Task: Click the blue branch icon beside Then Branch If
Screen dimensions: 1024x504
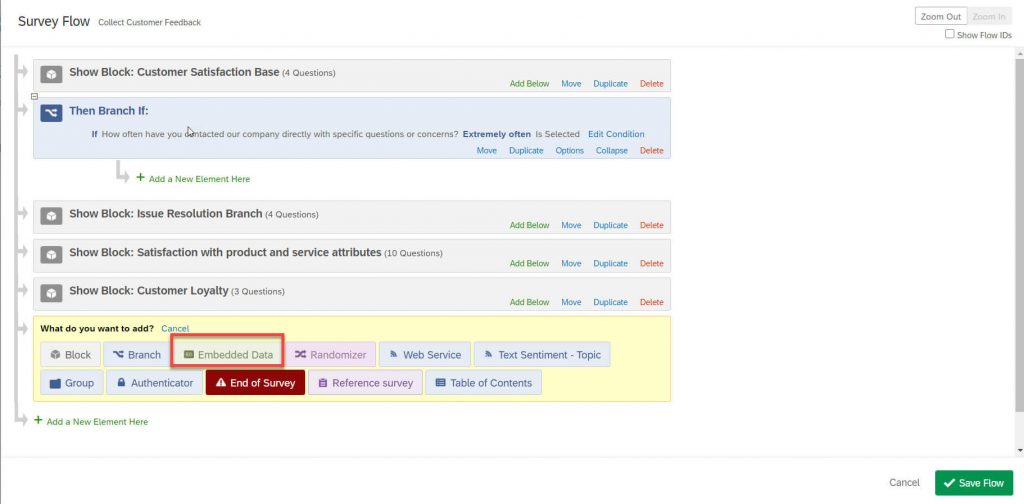Action: tap(52, 113)
